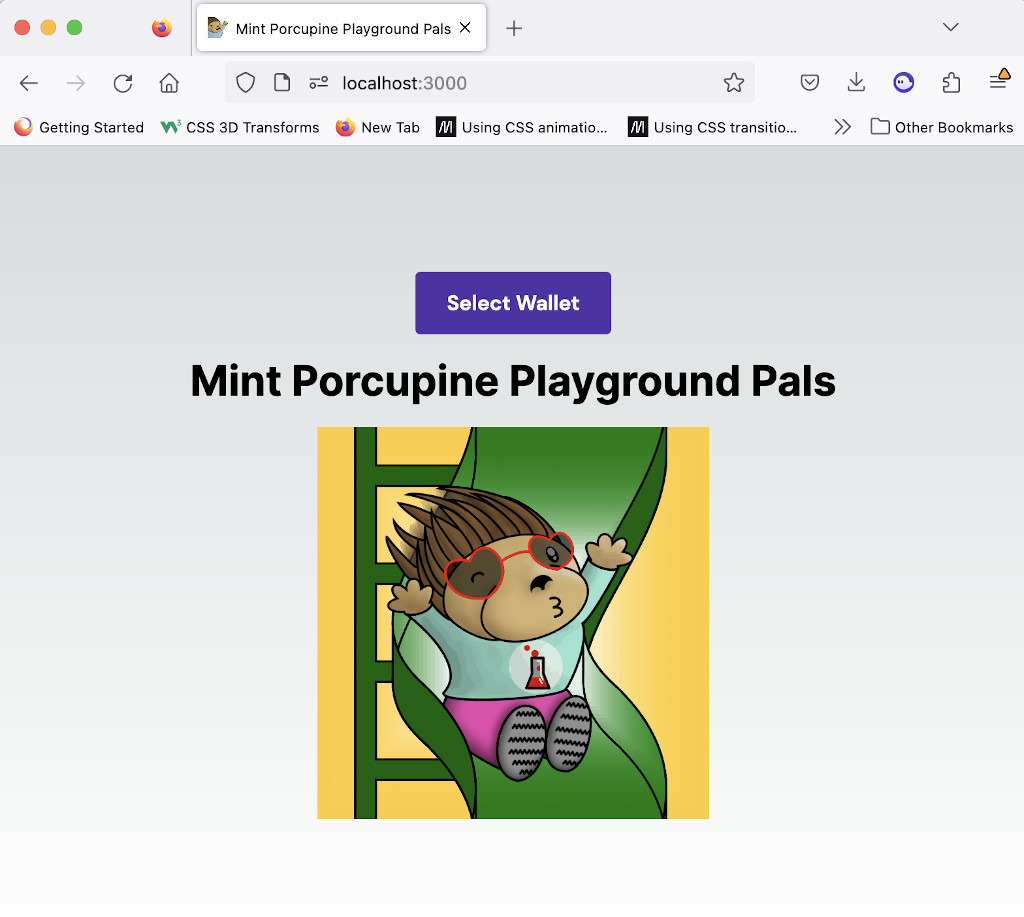Reload the current page
Image resolution: width=1024 pixels, height=917 pixels.
coord(123,83)
